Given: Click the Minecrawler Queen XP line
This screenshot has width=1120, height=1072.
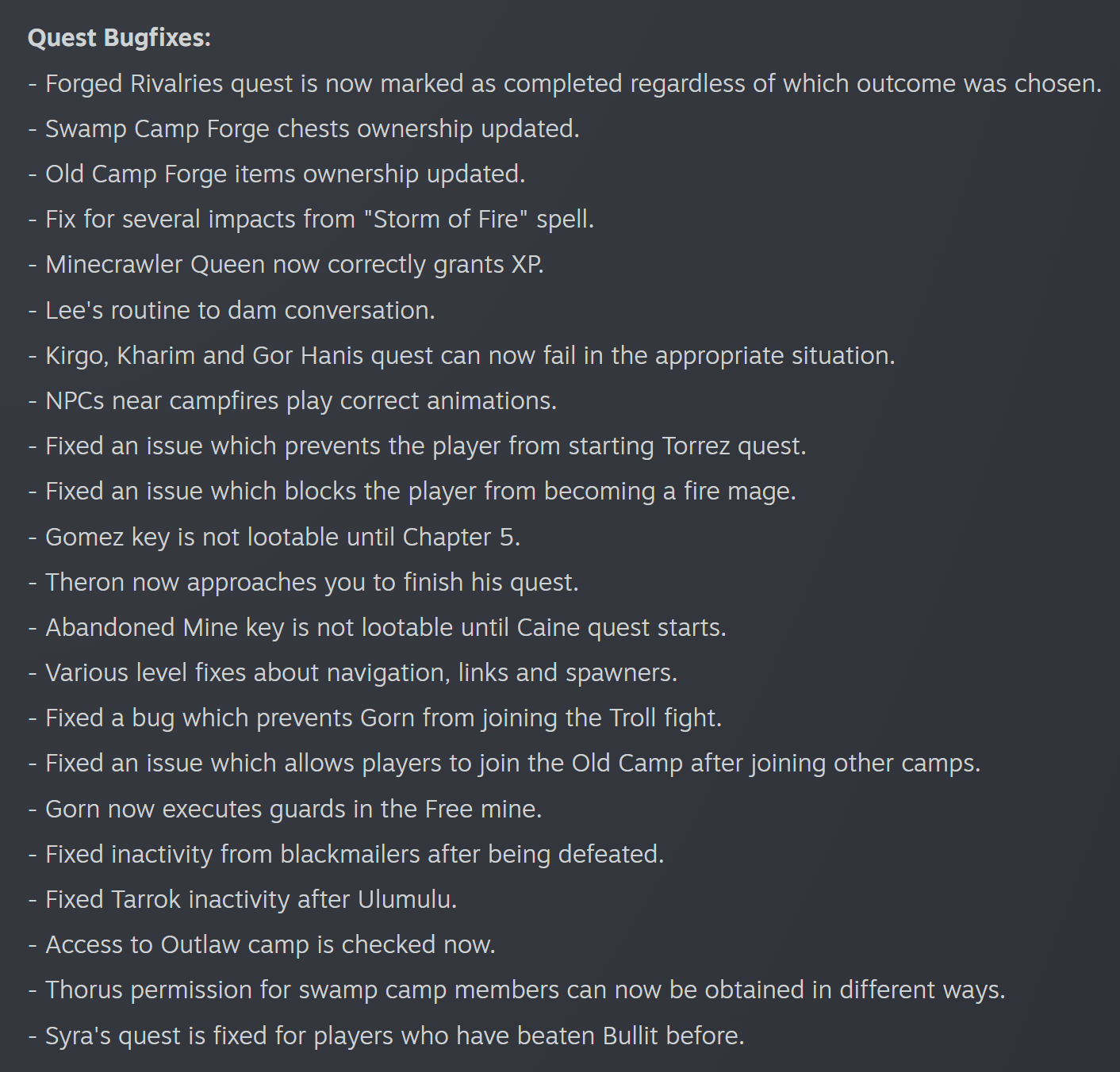Looking at the screenshot, I should (x=286, y=264).
